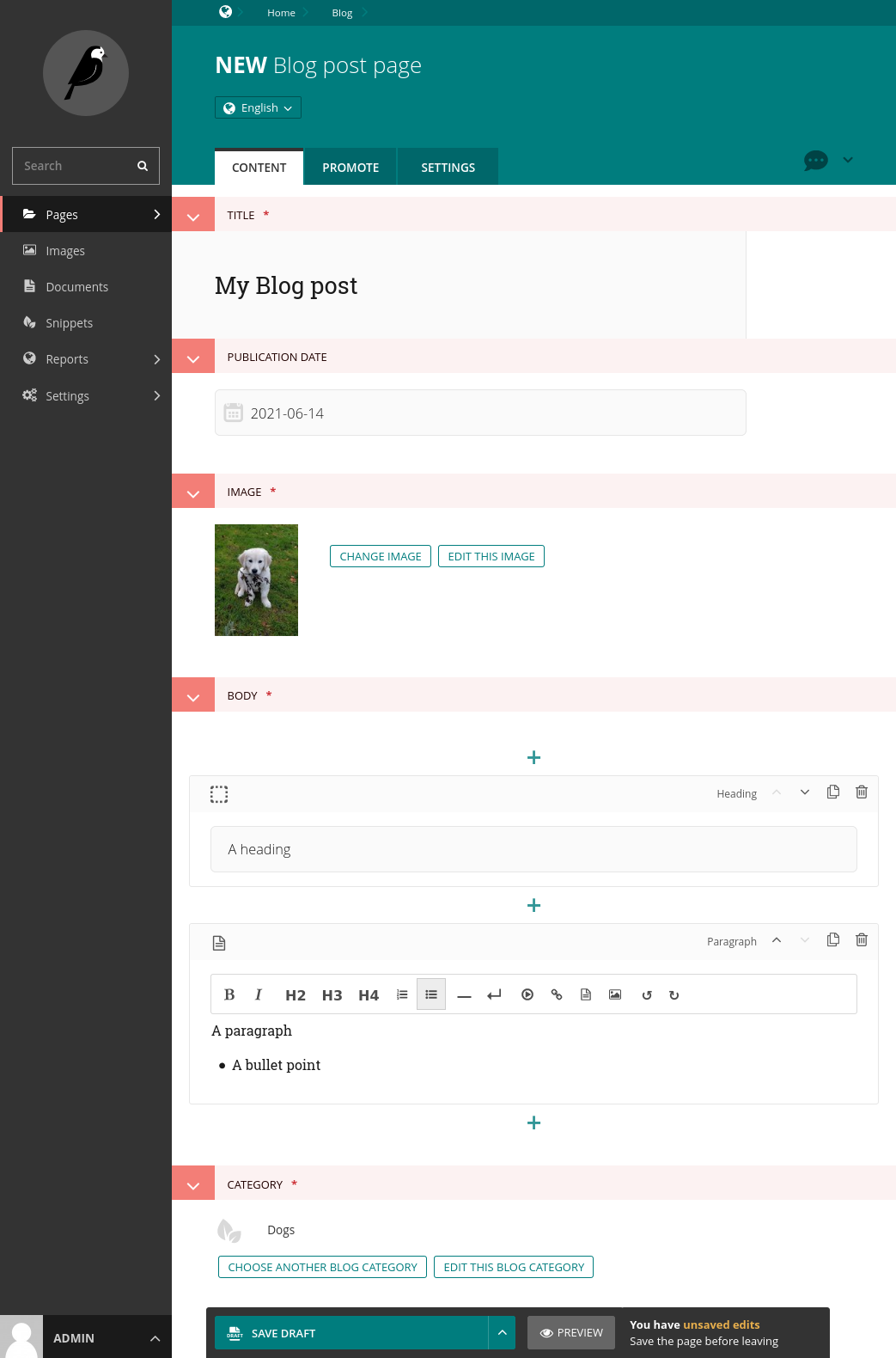
Task: Delete the Heading block
Action: click(x=862, y=792)
